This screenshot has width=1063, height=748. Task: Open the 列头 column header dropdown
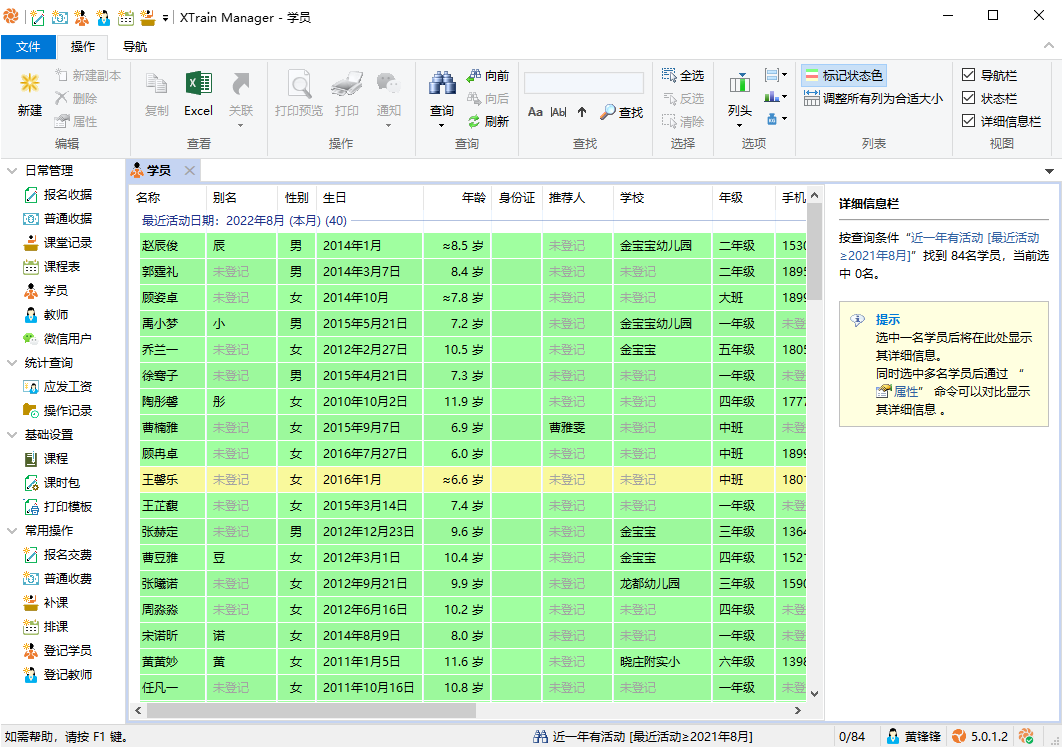pos(740,98)
